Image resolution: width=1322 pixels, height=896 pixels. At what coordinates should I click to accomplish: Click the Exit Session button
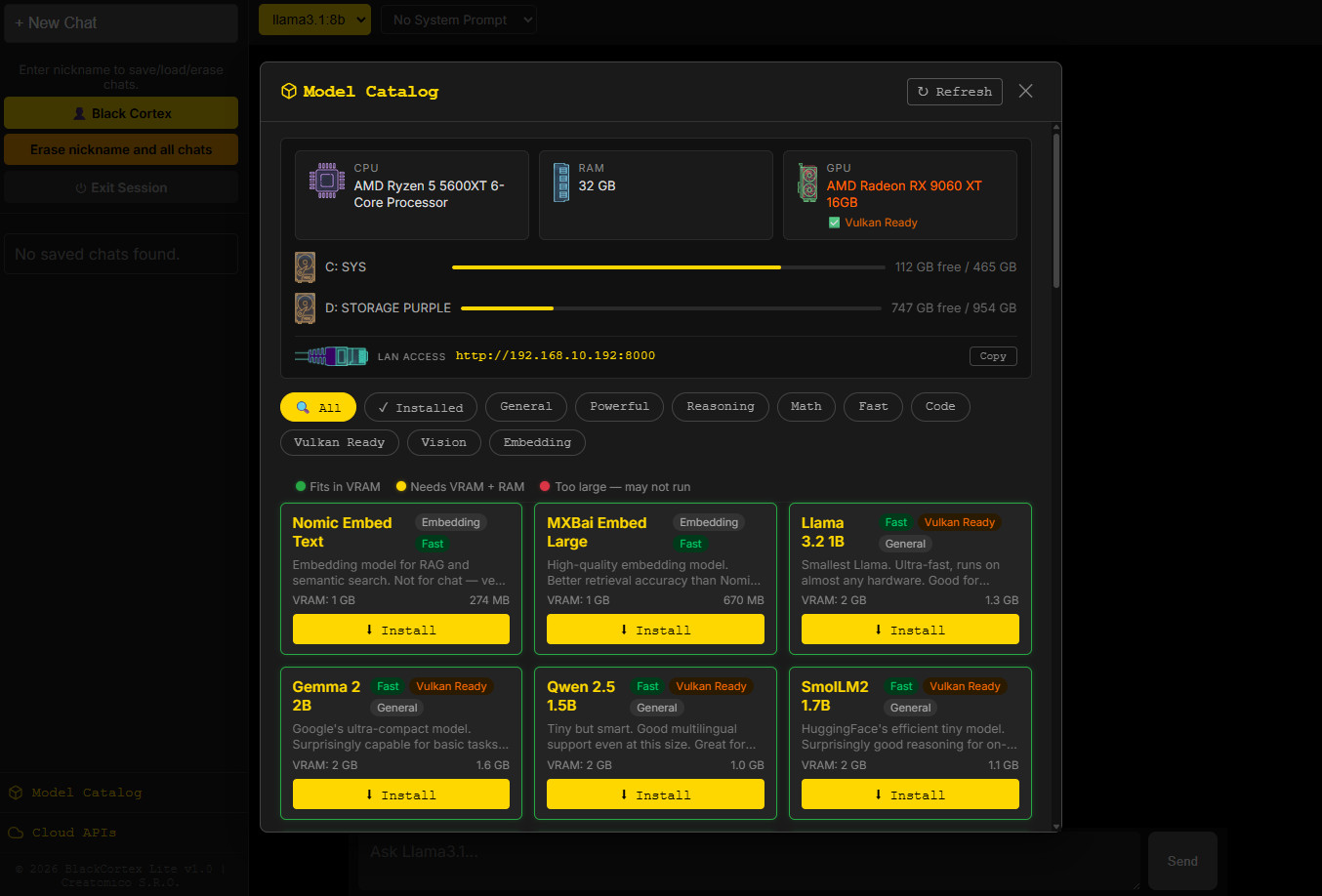tap(121, 187)
